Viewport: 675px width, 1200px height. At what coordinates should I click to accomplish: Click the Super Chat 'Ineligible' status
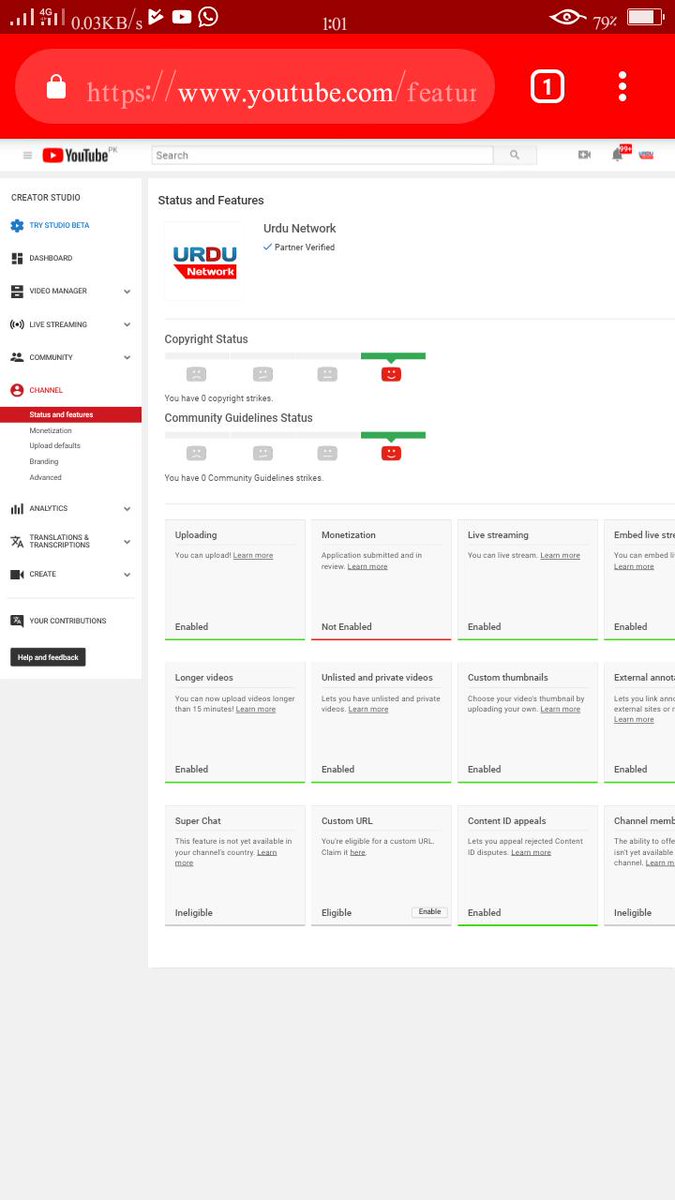click(194, 913)
